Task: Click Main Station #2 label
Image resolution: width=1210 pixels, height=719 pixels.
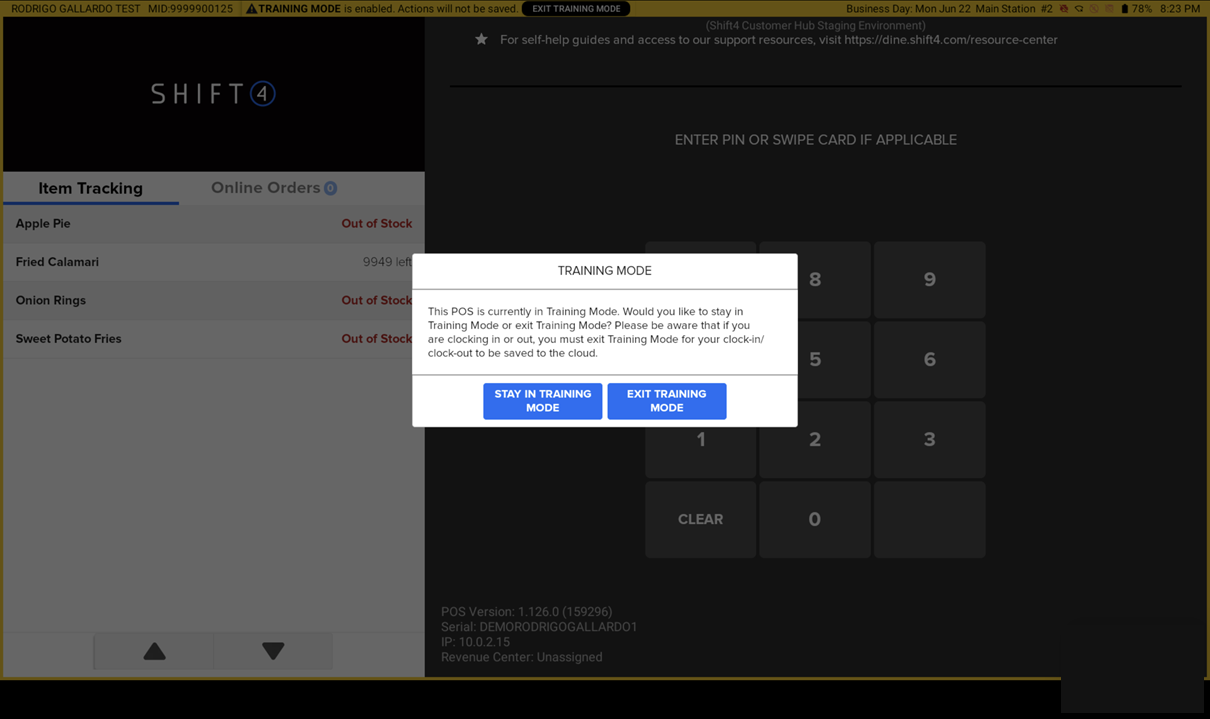Action: (1014, 9)
